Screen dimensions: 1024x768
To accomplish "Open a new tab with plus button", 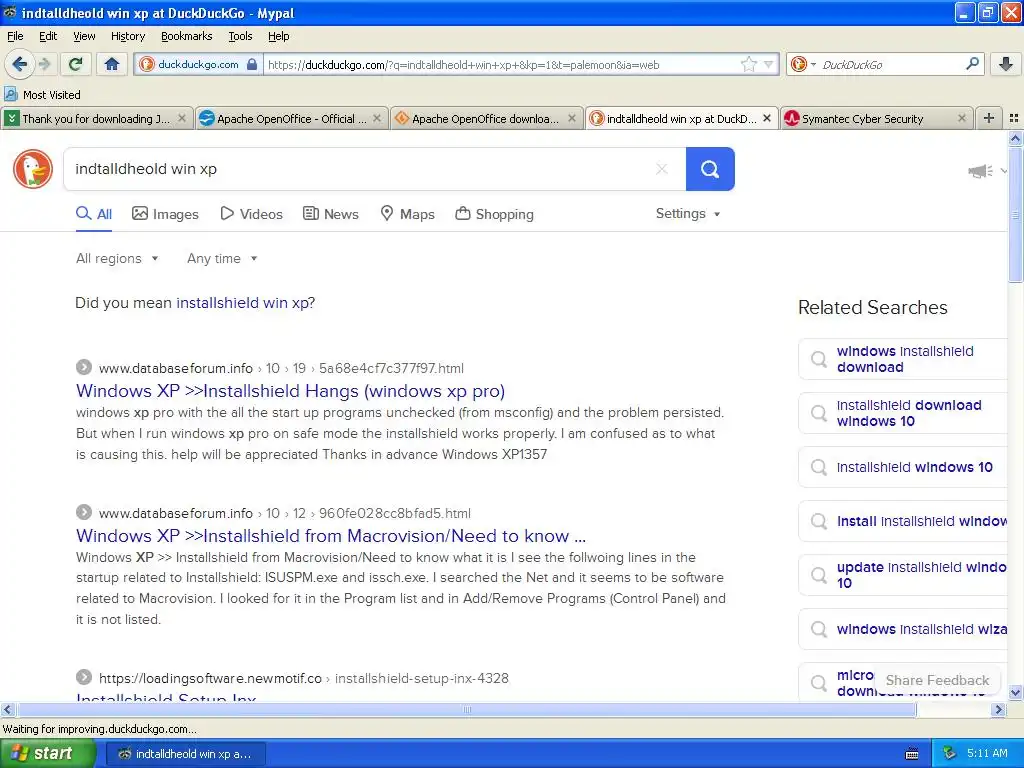I will (989, 118).
